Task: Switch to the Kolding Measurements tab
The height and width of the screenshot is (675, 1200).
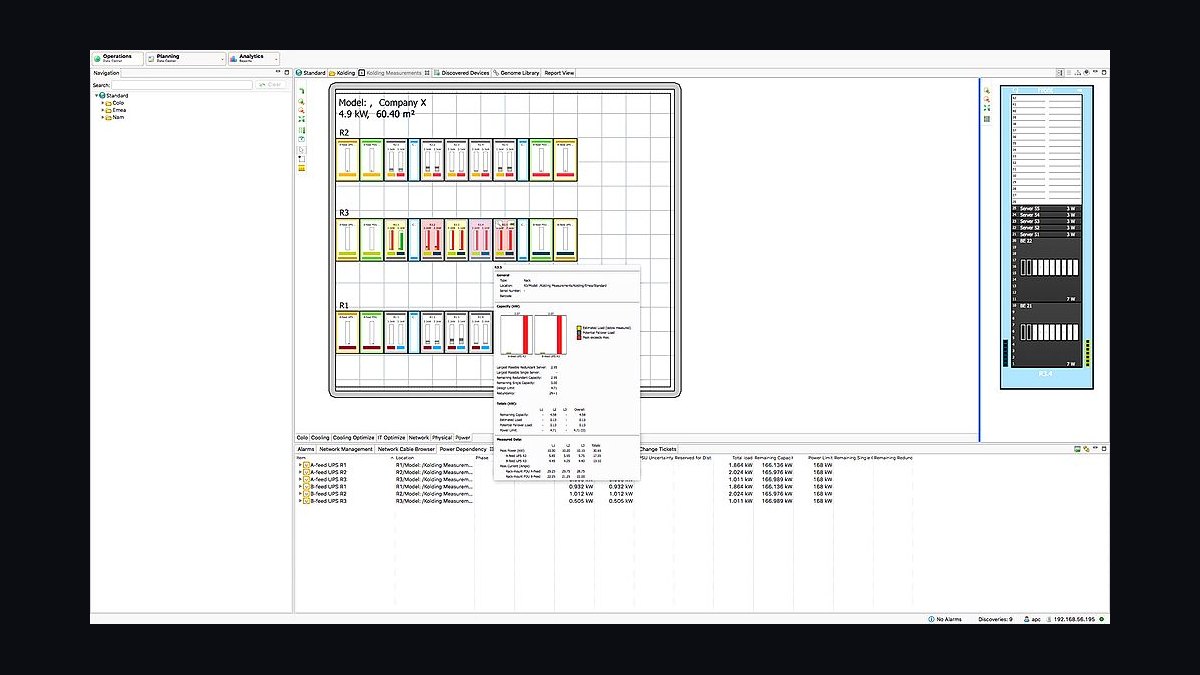Action: [x=394, y=73]
